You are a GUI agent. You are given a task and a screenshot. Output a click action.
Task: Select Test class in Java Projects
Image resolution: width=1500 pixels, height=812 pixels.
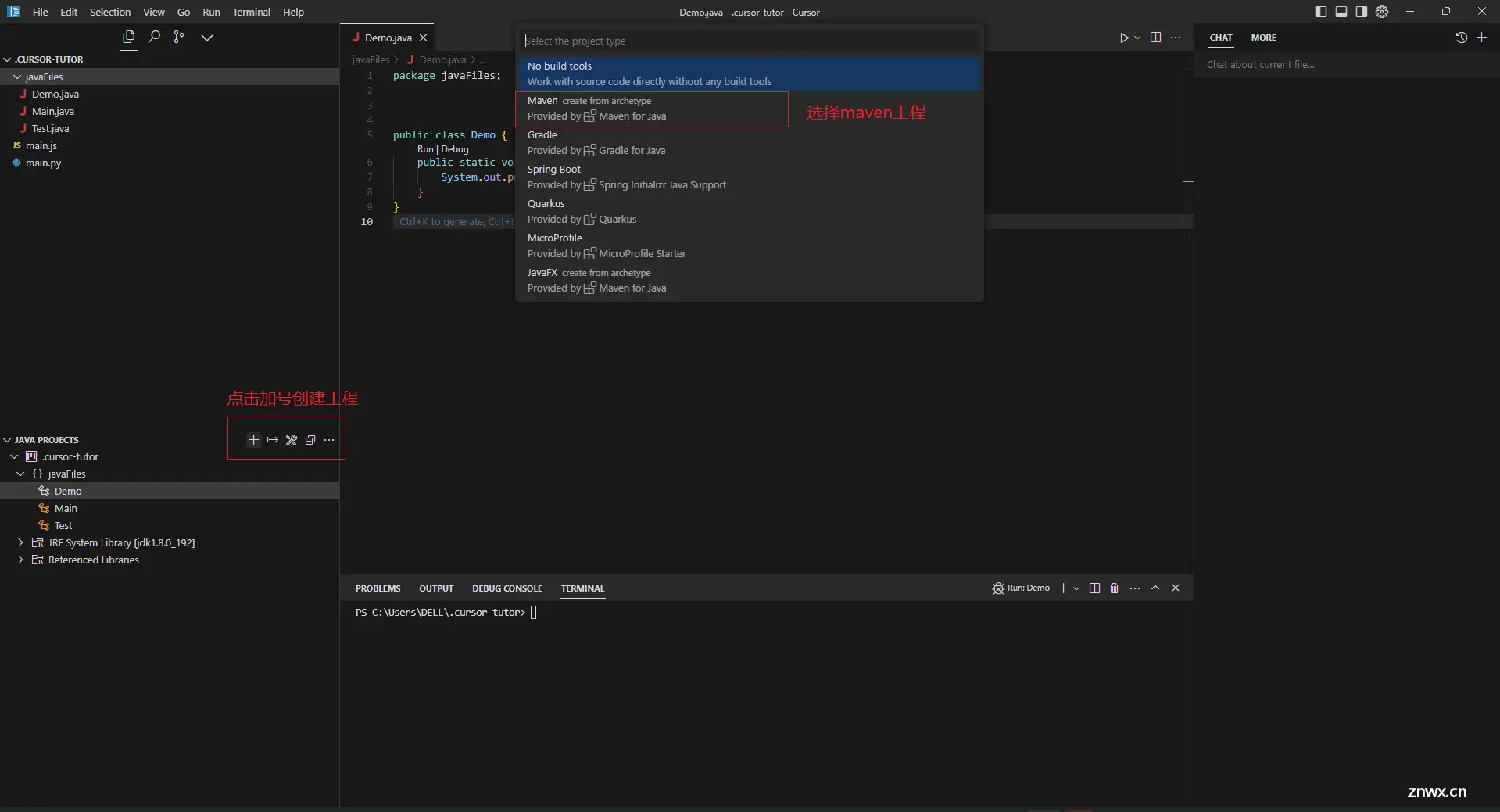[170, 526]
